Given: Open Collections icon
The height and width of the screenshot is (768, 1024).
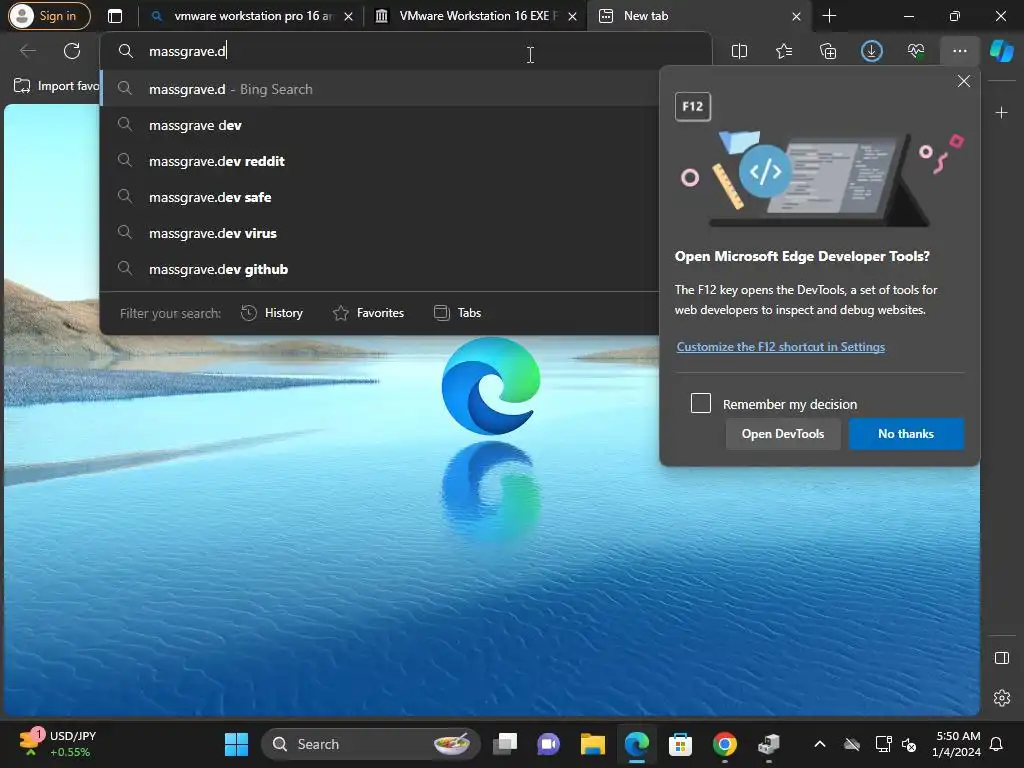Looking at the screenshot, I should [827, 51].
